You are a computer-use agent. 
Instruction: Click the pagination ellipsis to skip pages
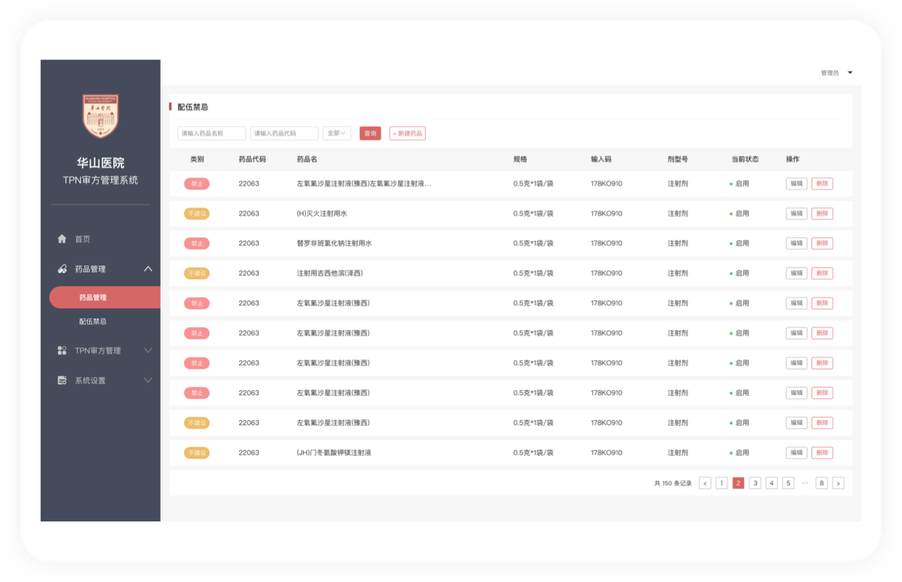pyautogui.click(x=805, y=483)
